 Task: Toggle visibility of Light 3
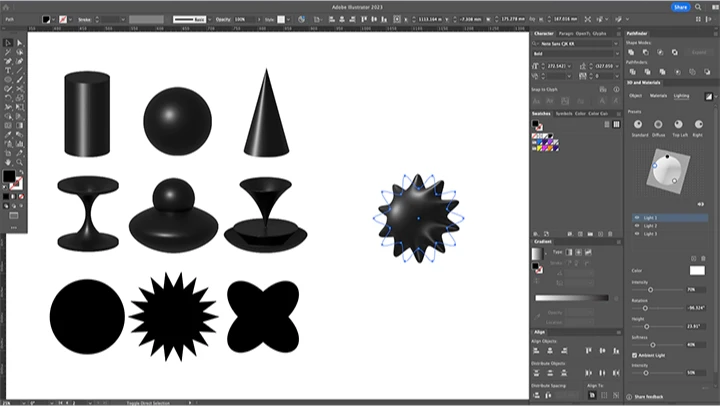click(636, 234)
